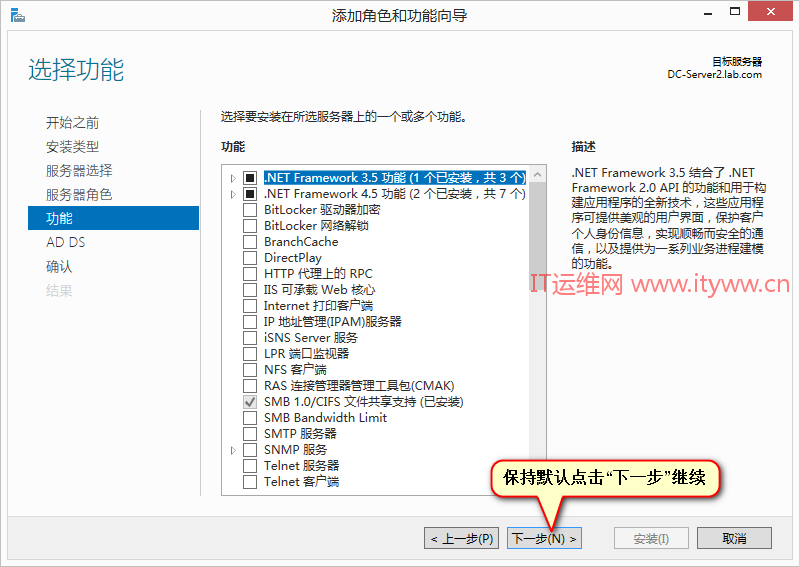This screenshot has width=799, height=567.
Task: Check IIS 可承载 Web 核心 checkbox
Action: (x=250, y=290)
